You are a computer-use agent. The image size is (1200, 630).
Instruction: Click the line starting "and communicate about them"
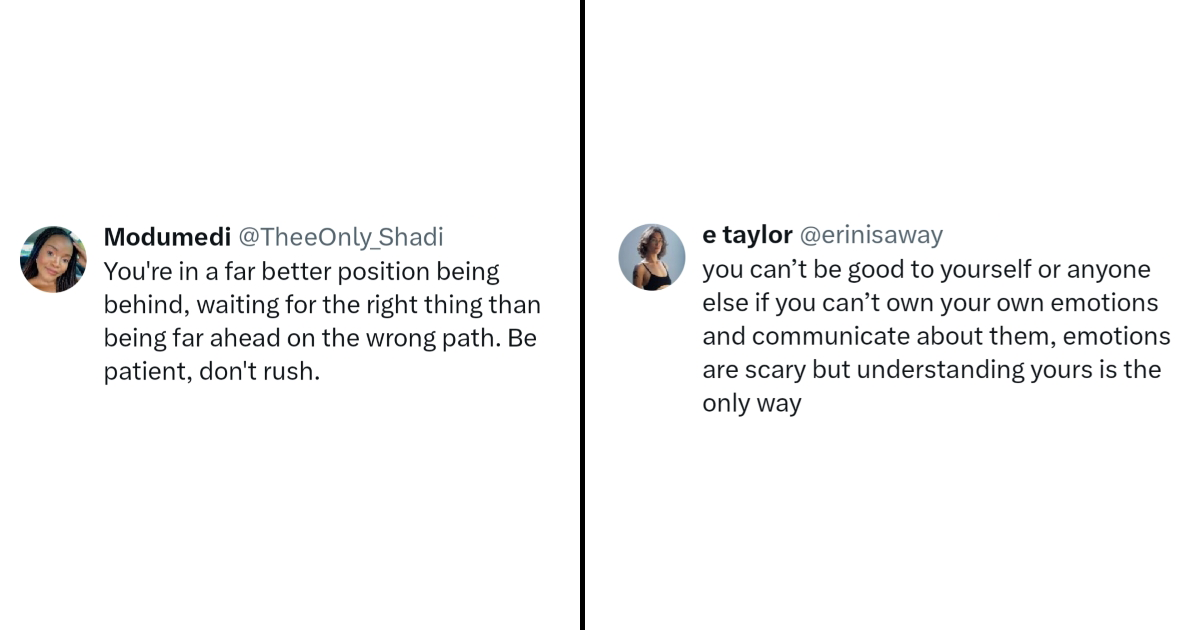[x=936, y=337]
